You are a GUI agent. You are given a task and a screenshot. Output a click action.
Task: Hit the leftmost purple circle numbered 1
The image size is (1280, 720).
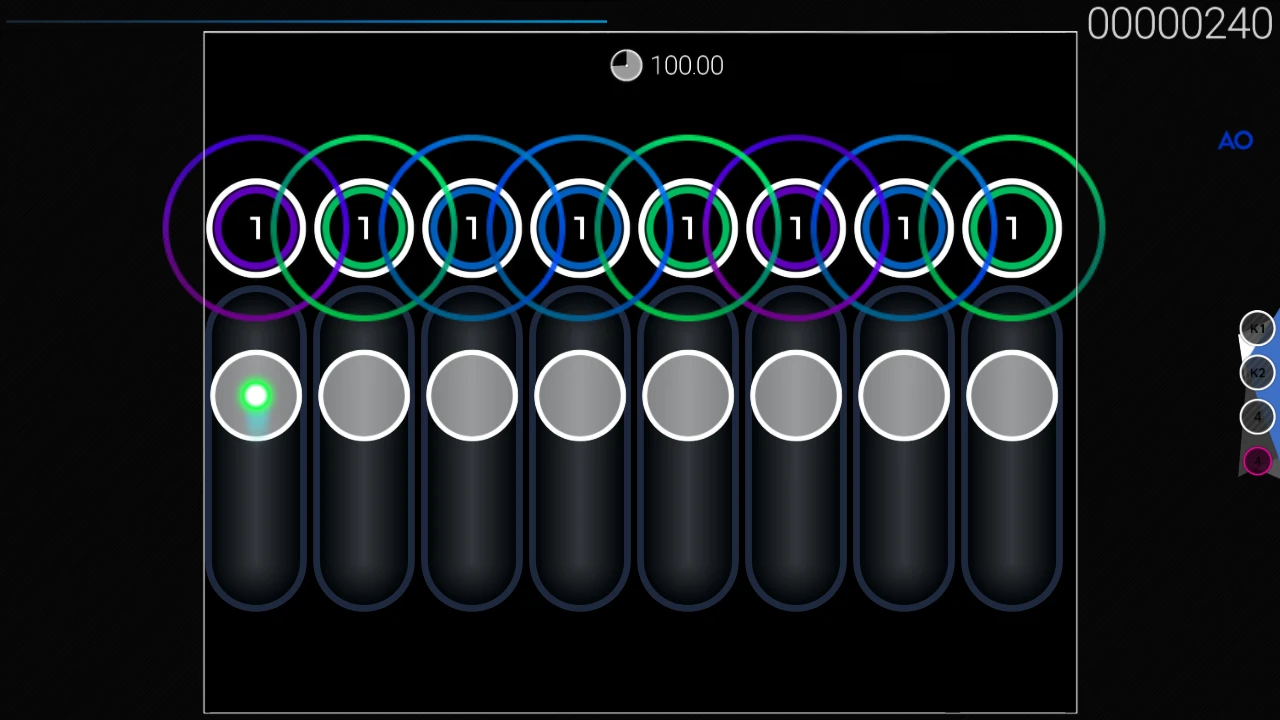[256, 229]
